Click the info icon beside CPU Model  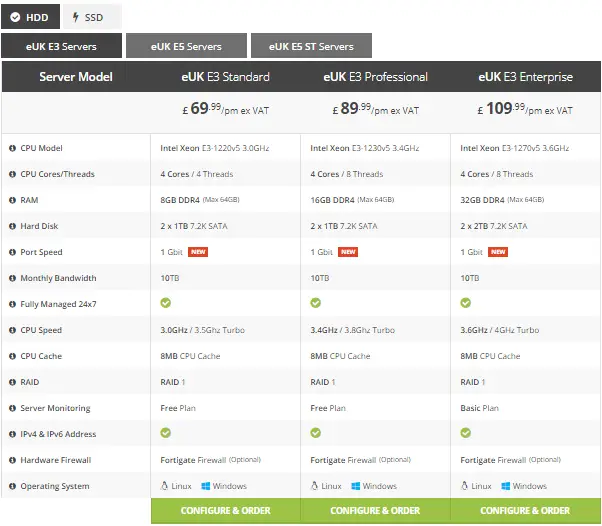(x=12, y=148)
